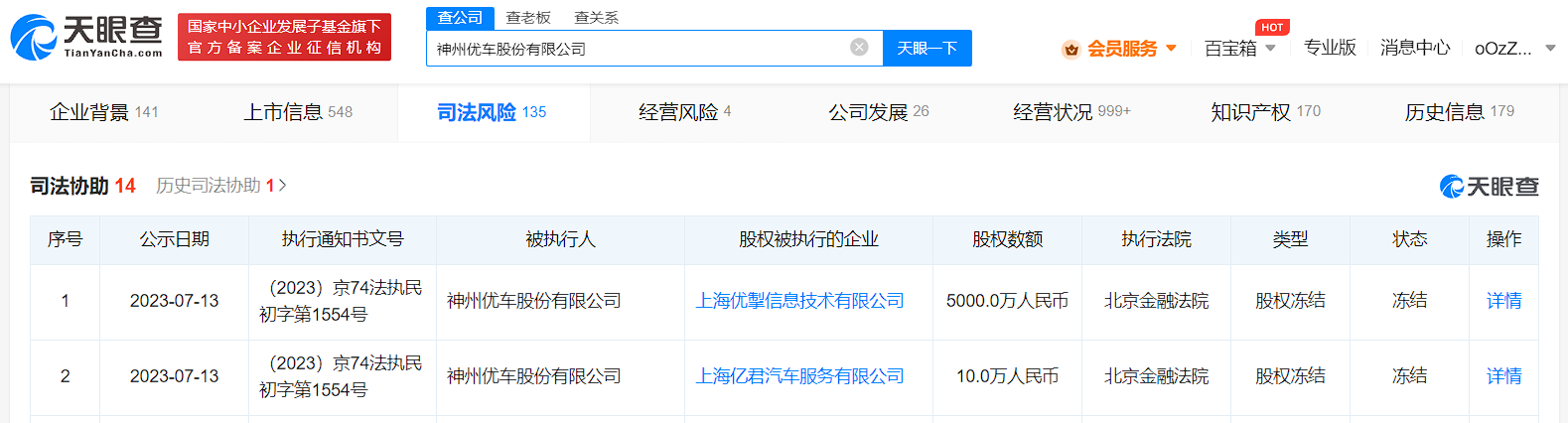Clear the search box with X icon
The height and width of the screenshot is (423, 1568).
click(x=860, y=47)
